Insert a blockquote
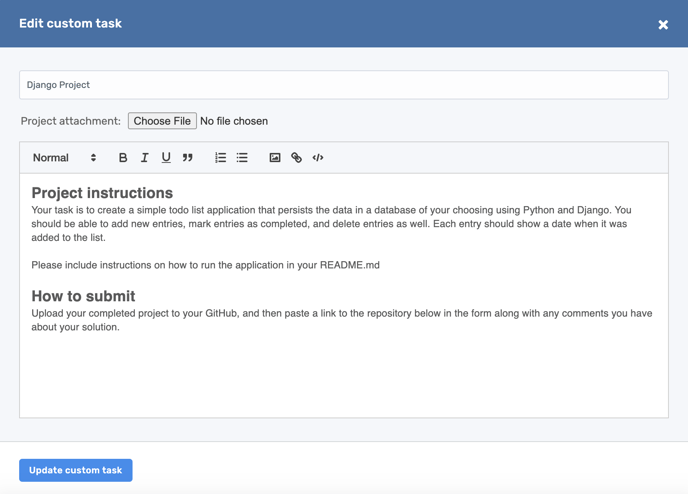 [187, 158]
